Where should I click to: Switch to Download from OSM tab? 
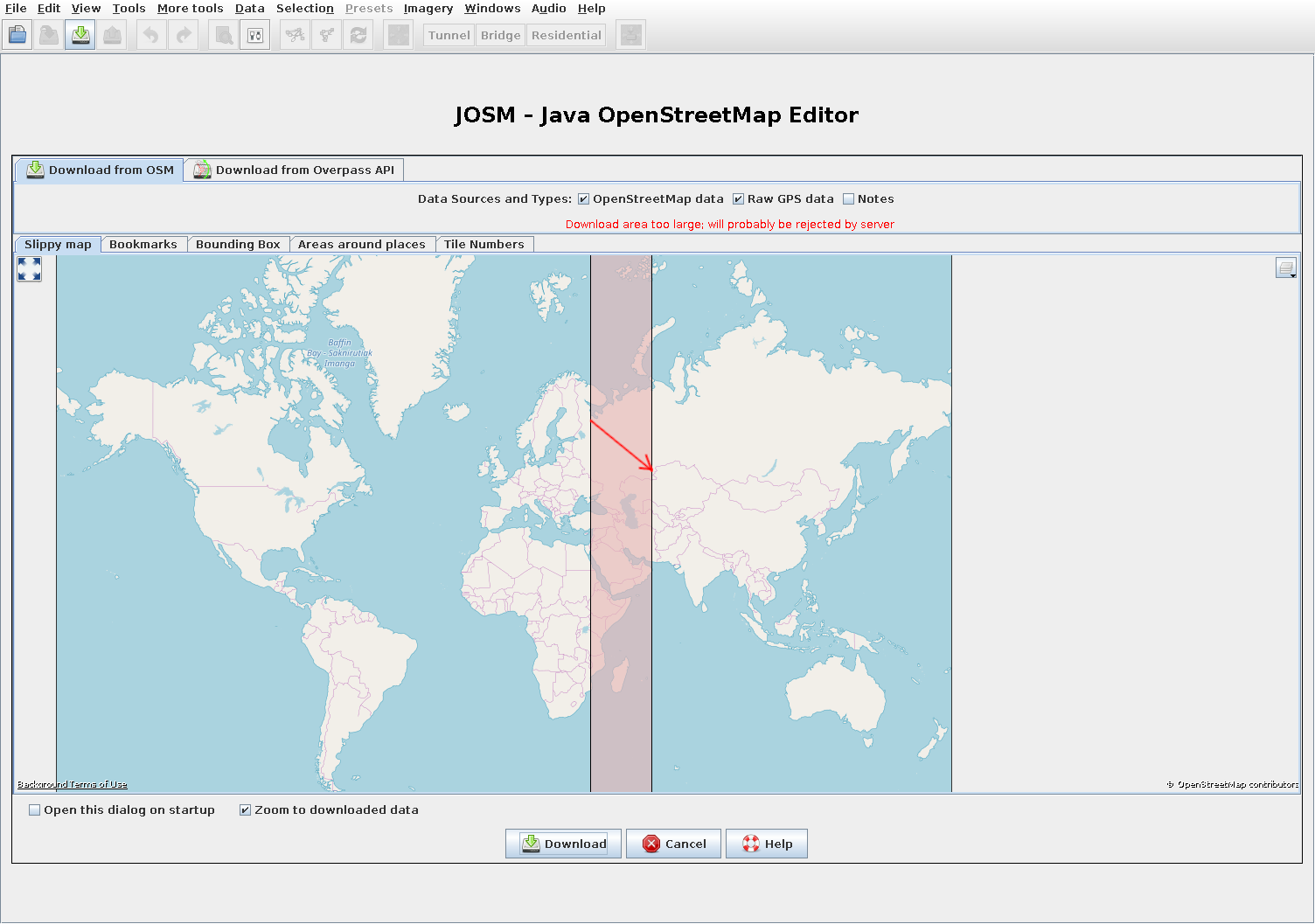tap(100, 170)
